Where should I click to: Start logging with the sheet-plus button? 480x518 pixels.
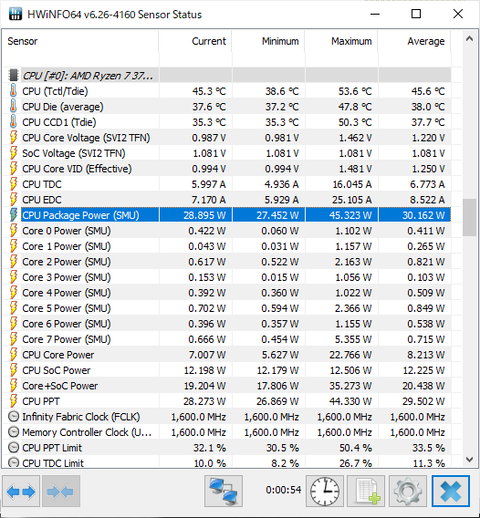tap(366, 491)
